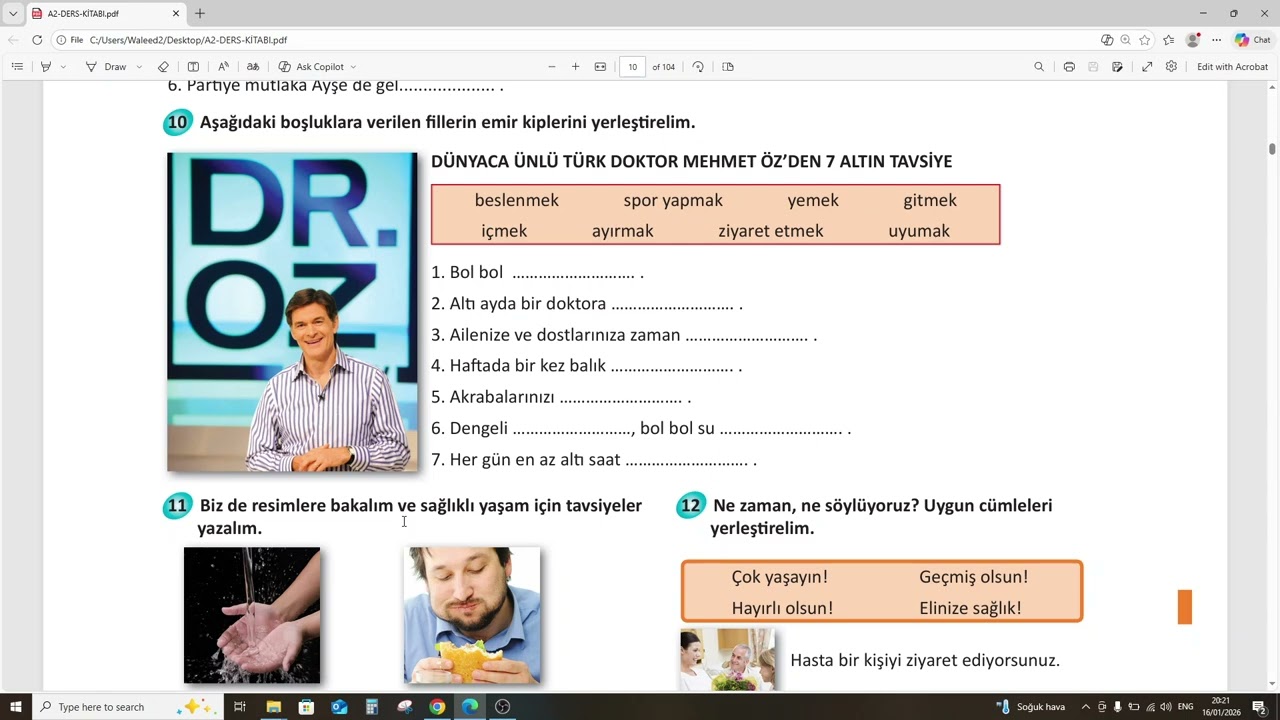Click the phrase "Çok yaşayın!"
1280x720 pixels.
pyautogui.click(x=780, y=577)
